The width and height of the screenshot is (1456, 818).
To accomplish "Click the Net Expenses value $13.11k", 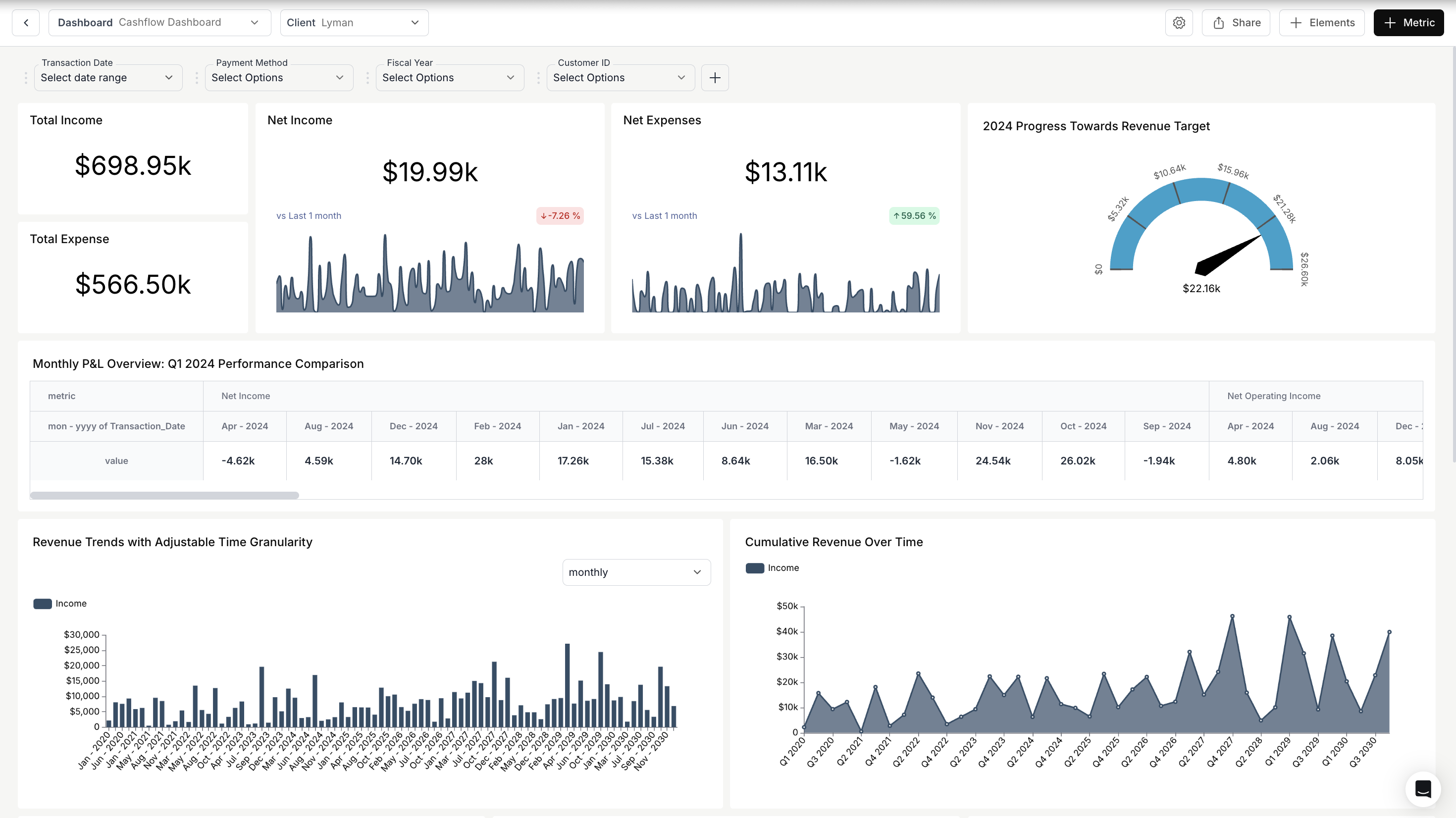I will tap(785, 172).
